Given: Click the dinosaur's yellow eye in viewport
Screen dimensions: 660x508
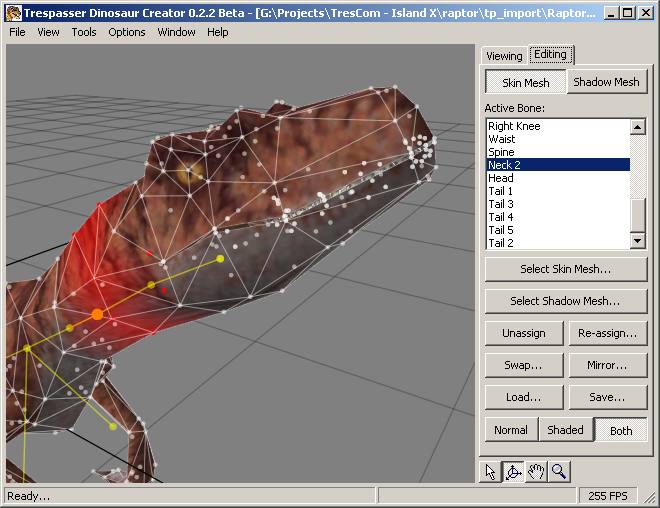Looking at the screenshot, I should click(190, 171).
